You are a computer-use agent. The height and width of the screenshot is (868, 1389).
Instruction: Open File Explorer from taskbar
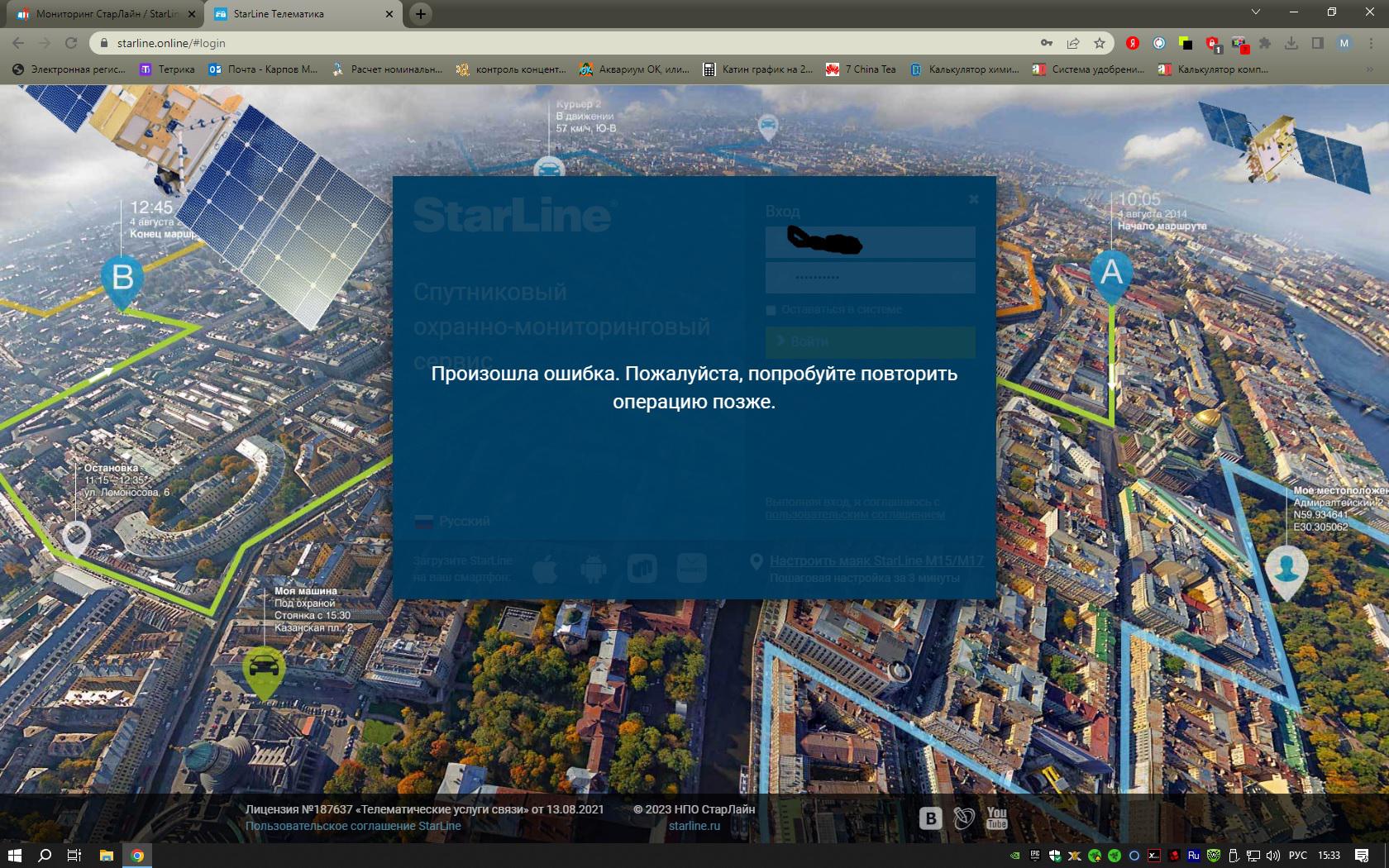click(106, 856)
